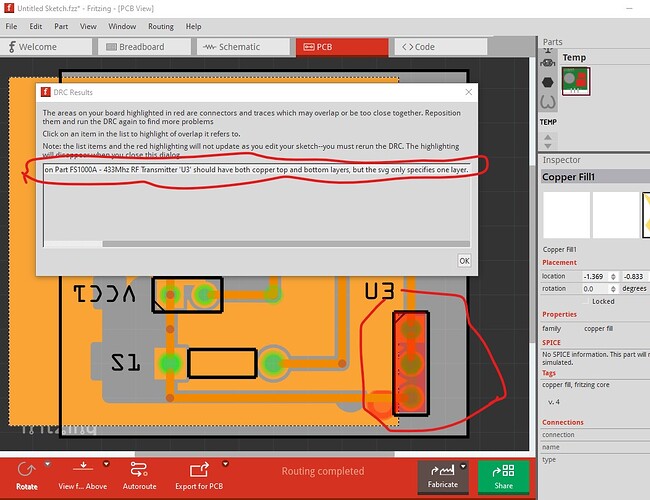Open the Edit menu
The width and height of the screenshot is (650, 500).
point(36,27)
